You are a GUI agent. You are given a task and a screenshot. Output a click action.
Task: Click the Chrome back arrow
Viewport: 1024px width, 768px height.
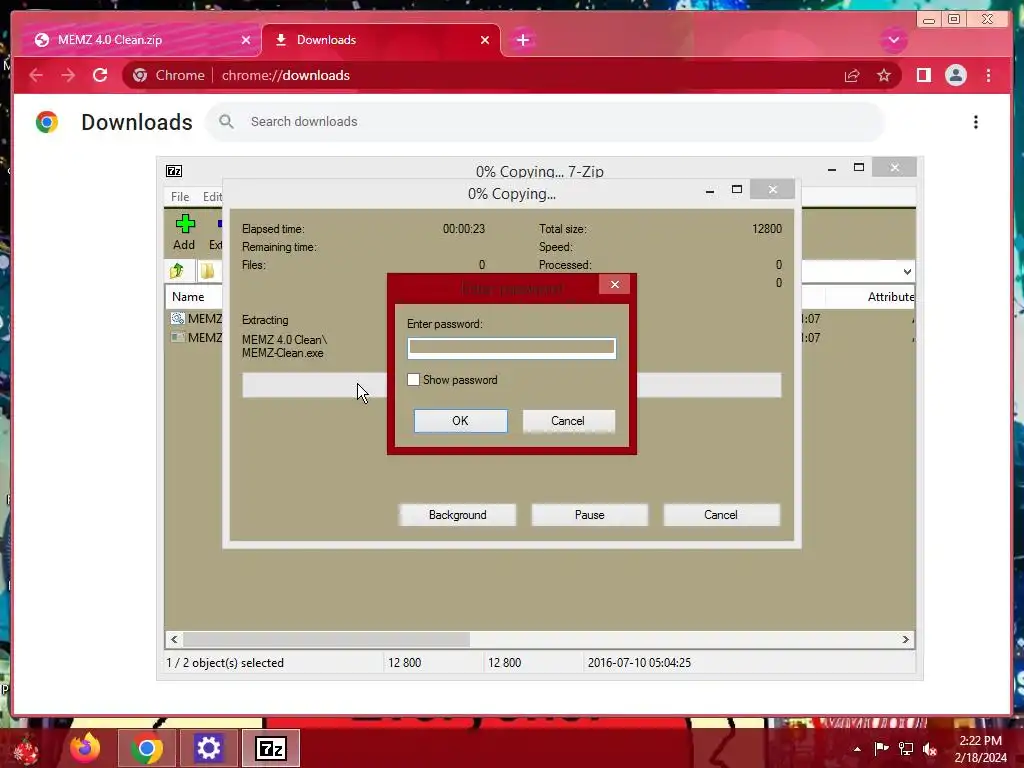click(x=36, y=75)
